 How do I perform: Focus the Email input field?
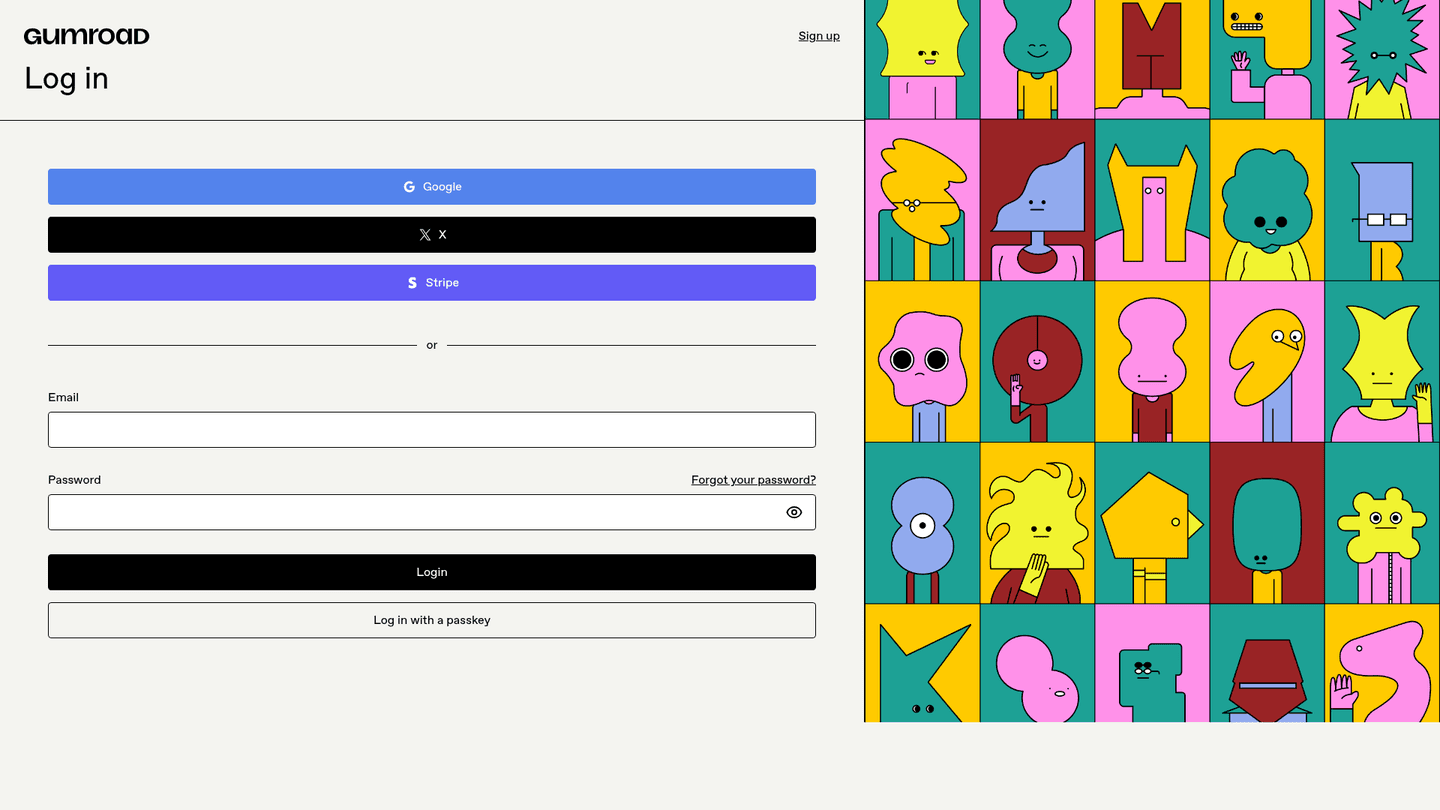tap(432, 430)
